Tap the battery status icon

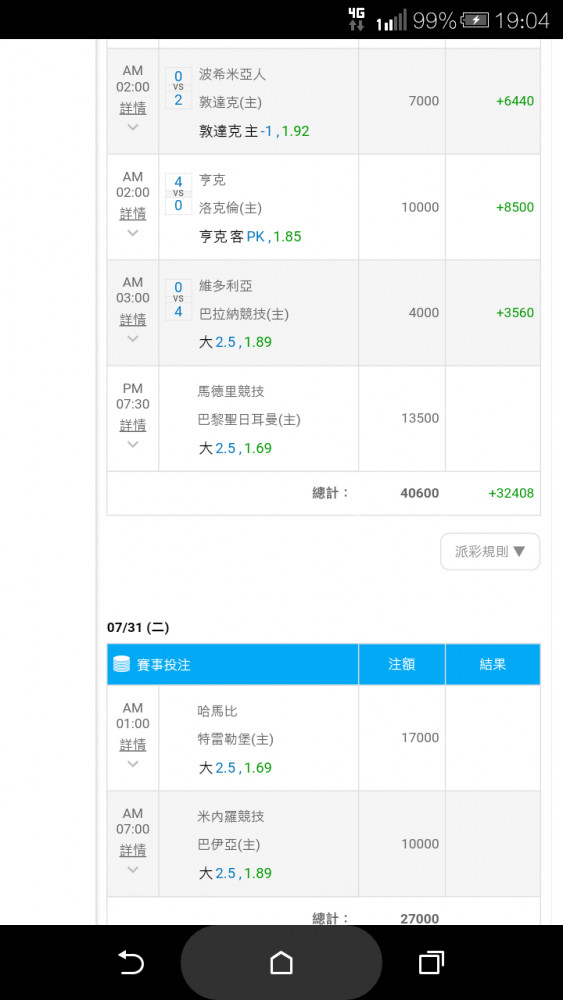(x=474, y=21)
